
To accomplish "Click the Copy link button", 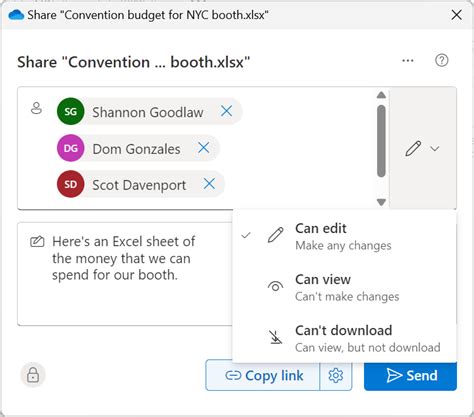I will (263, 375).
